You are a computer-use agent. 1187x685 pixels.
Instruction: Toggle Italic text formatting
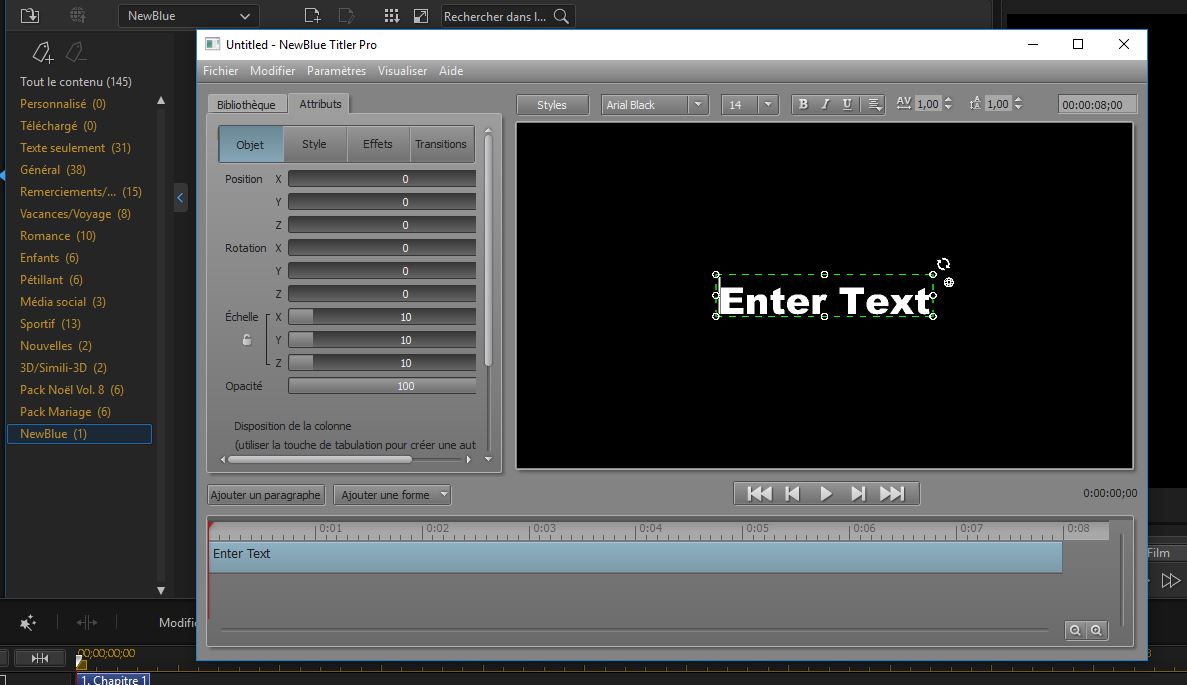coord(825,105)
